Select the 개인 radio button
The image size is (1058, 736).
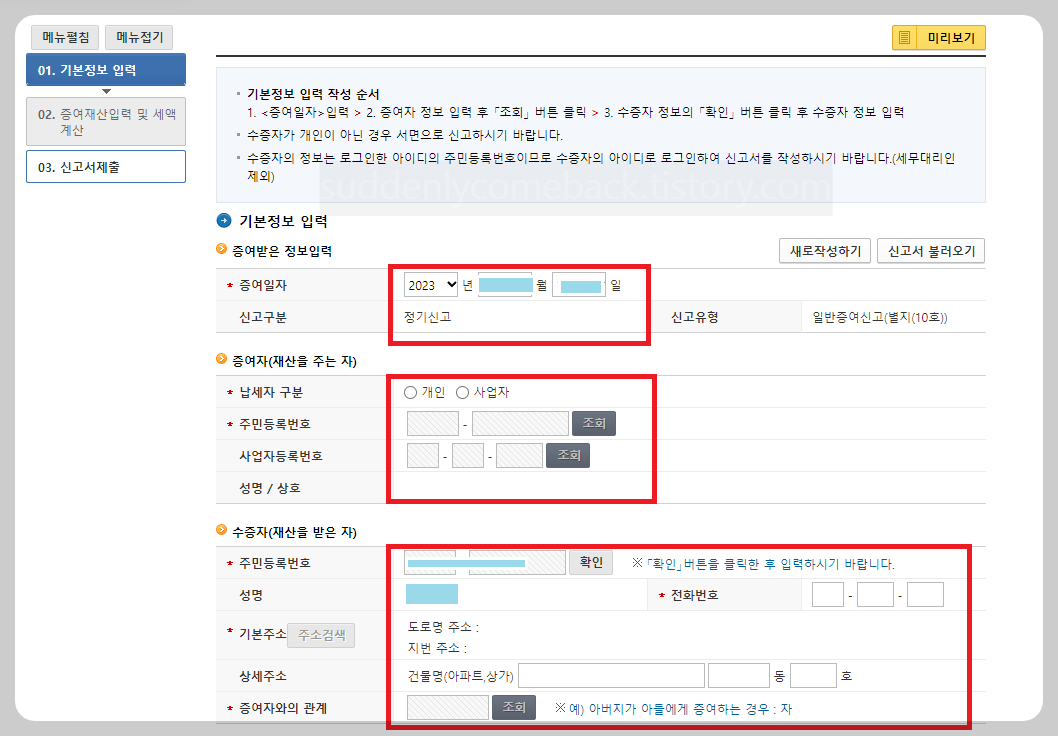click(410, 393)
